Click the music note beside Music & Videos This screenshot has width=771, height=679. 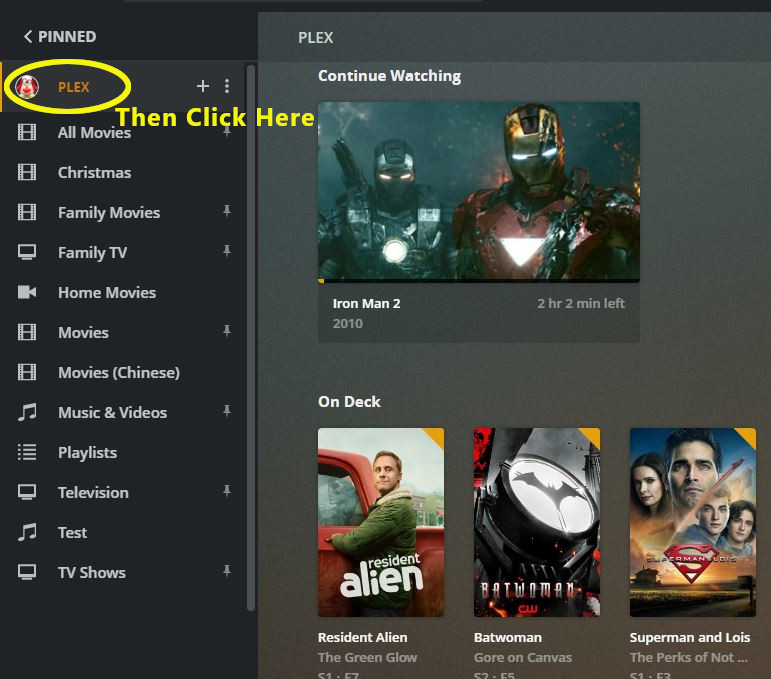[x=27, y=412]
